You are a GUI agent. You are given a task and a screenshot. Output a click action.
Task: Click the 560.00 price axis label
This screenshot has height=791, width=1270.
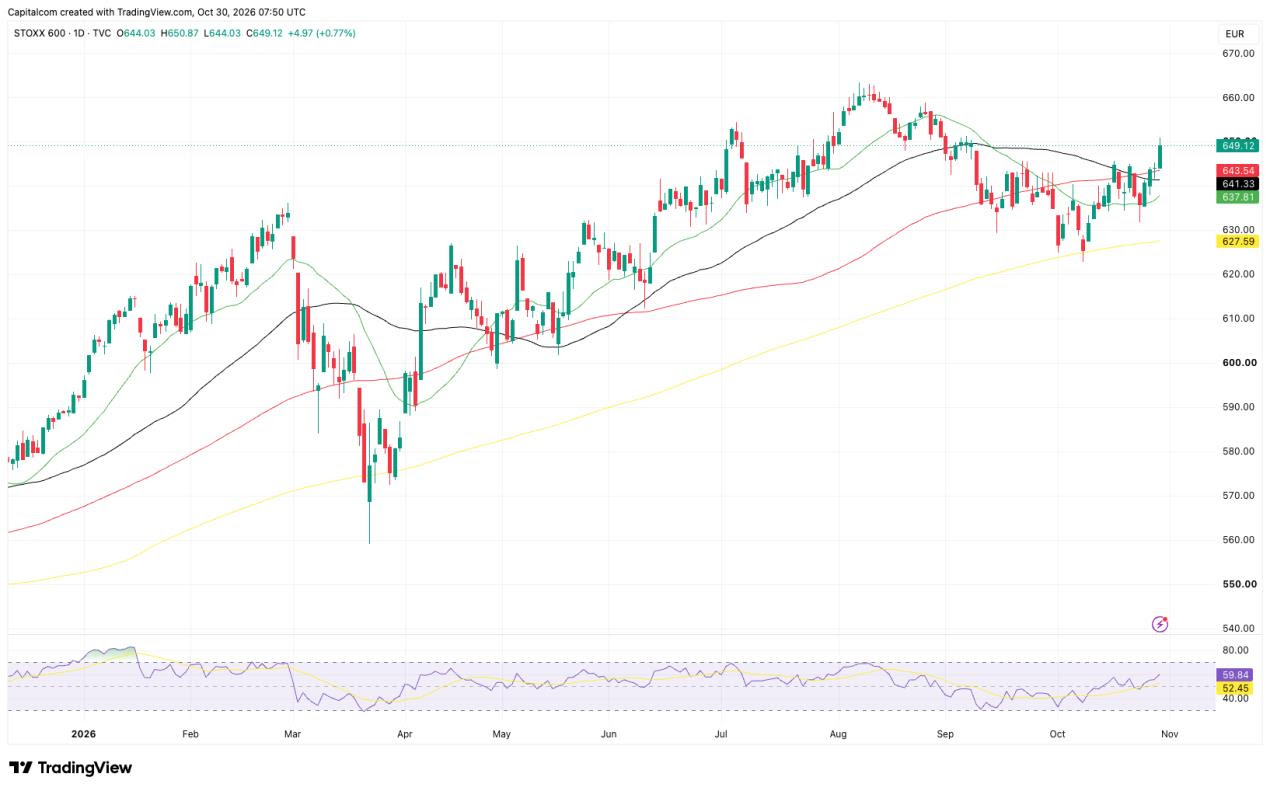tap(1238, 540)
